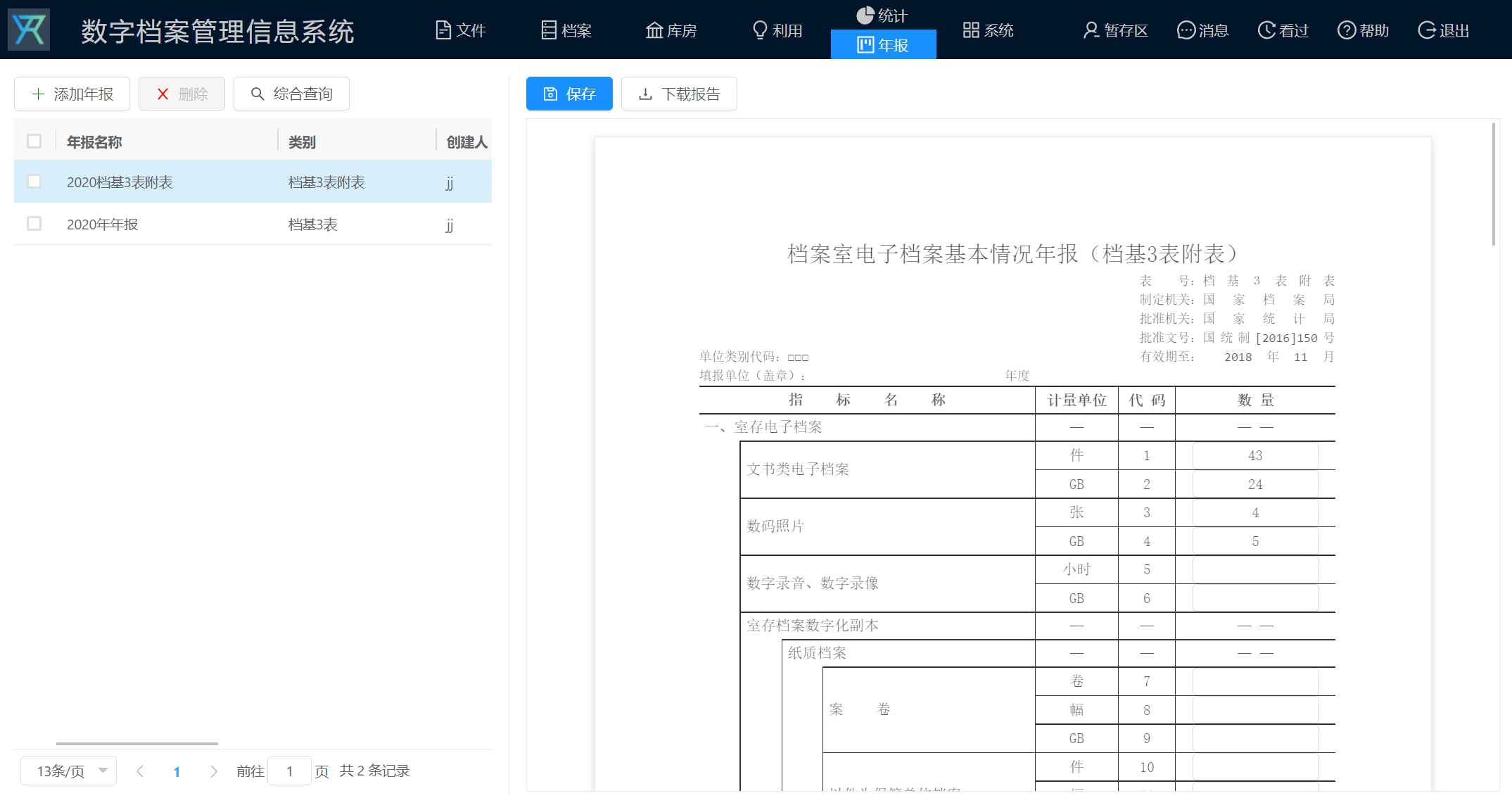Click 退出 to log out
Image resolution: width=1512 pixels, height=810 pixels.
(x=1444, y=30)
